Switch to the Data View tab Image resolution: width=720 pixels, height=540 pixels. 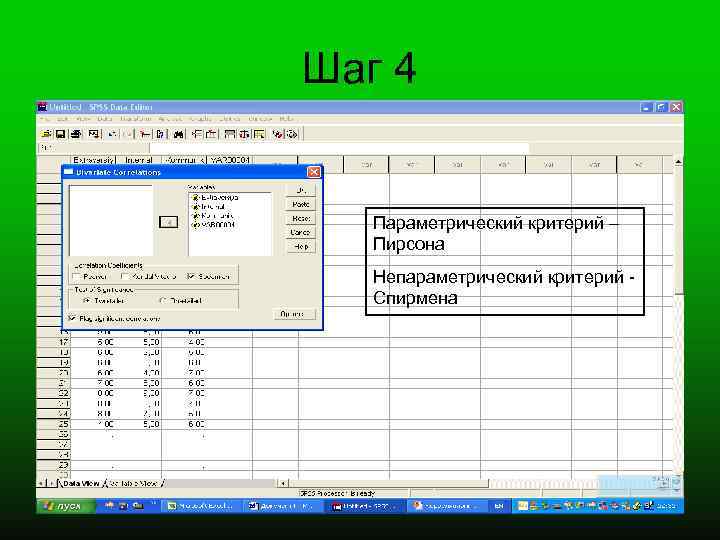(x=81, y=484)
